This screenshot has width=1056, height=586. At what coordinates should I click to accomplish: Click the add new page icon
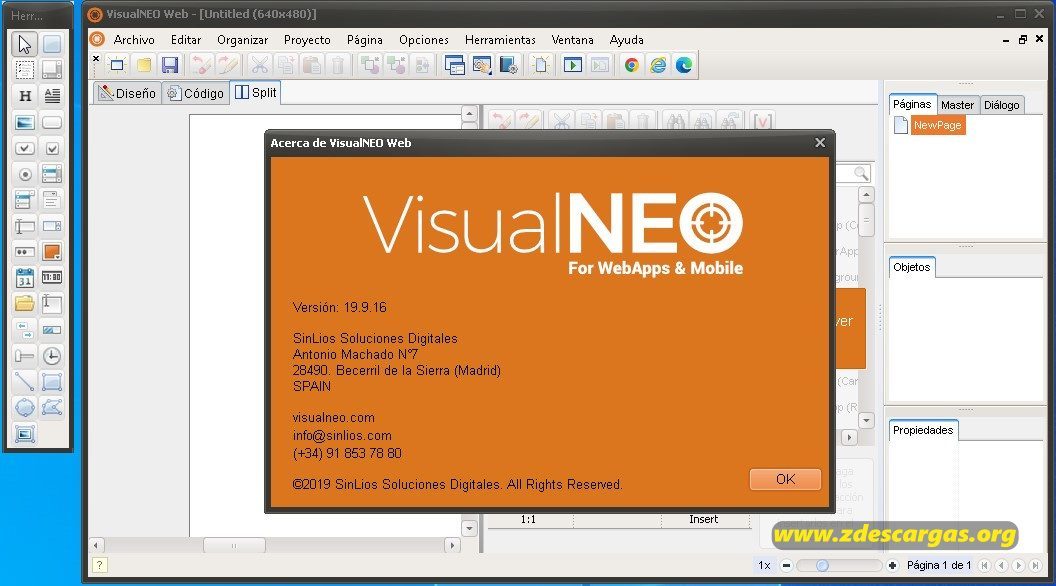click(541, 65)
